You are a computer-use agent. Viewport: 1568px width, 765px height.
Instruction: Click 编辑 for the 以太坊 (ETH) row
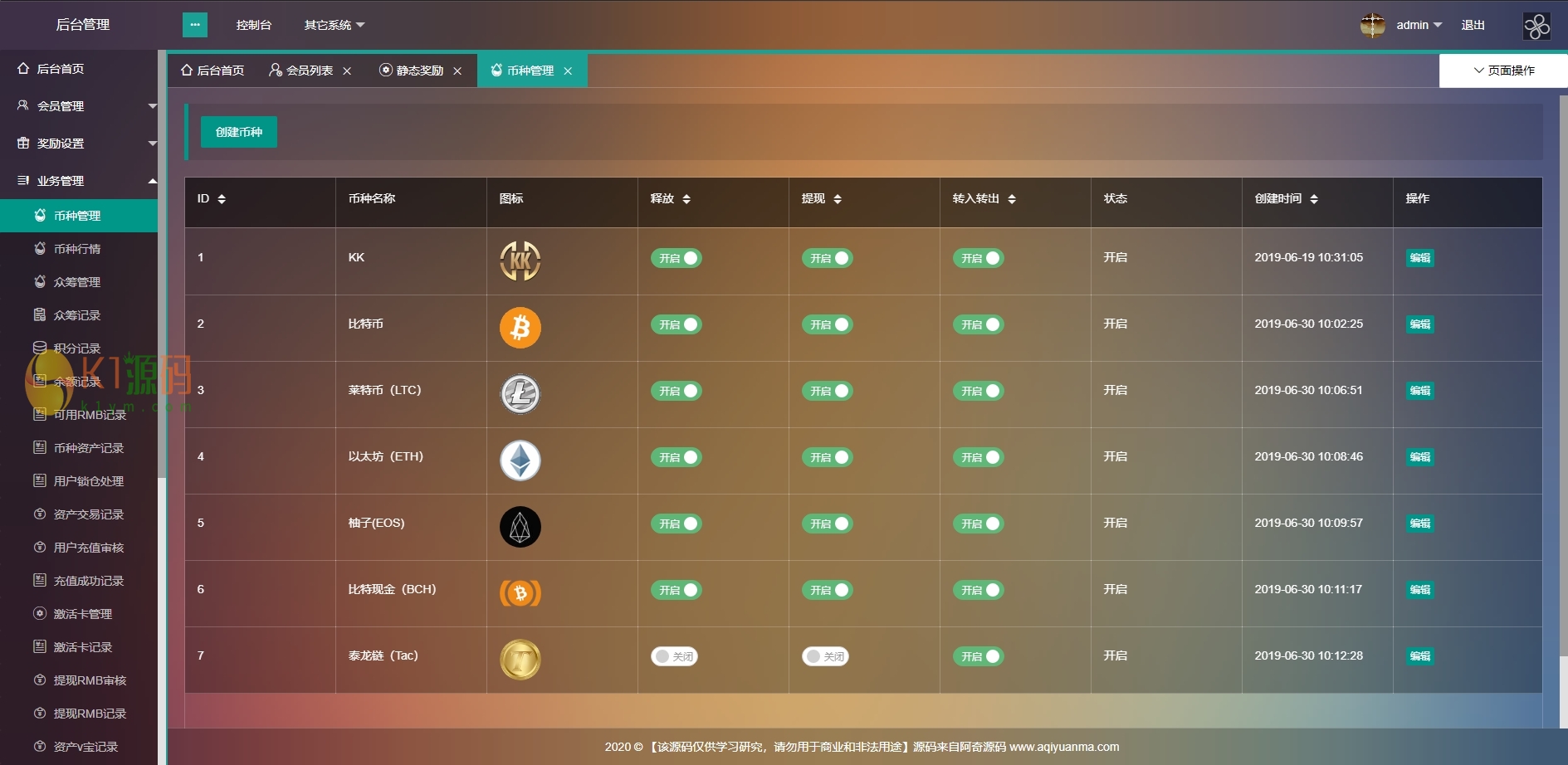1420,457
